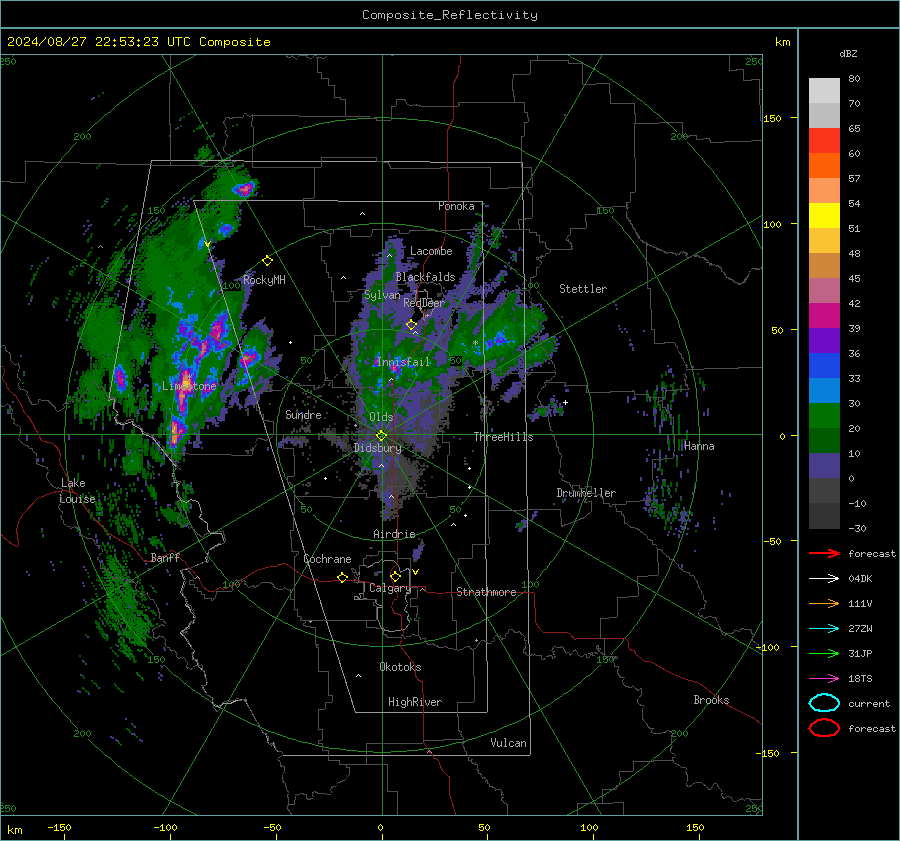Select the yellow diamond marker at RedDeer

(x=411, y=325)
